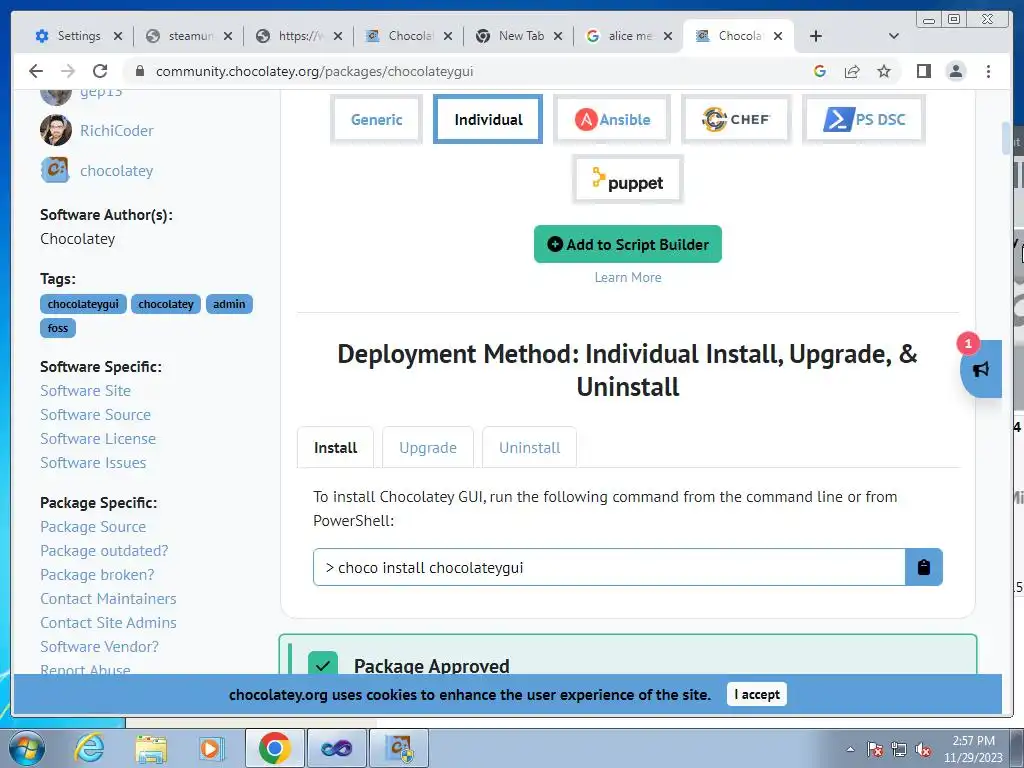Reload the Chocolatey page
Screen dimensions: 1024x768
click(100, 71)
